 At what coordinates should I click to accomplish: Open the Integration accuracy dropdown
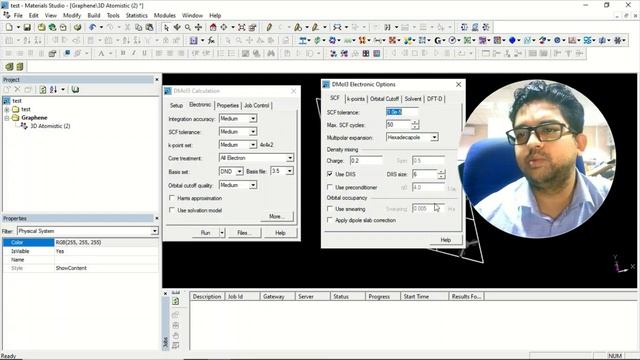253,119
